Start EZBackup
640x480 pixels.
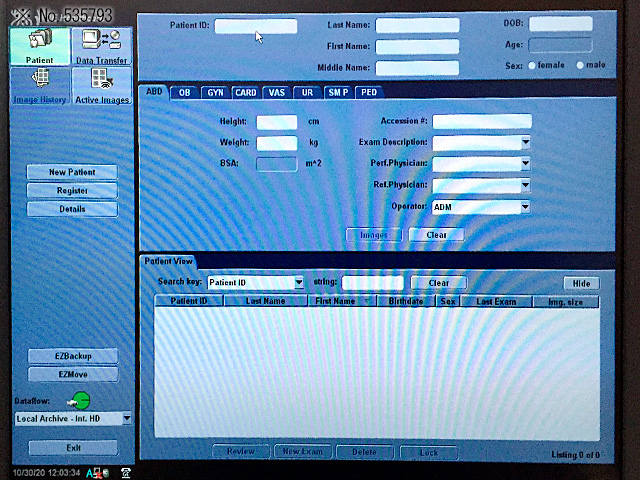pos(73,356)
